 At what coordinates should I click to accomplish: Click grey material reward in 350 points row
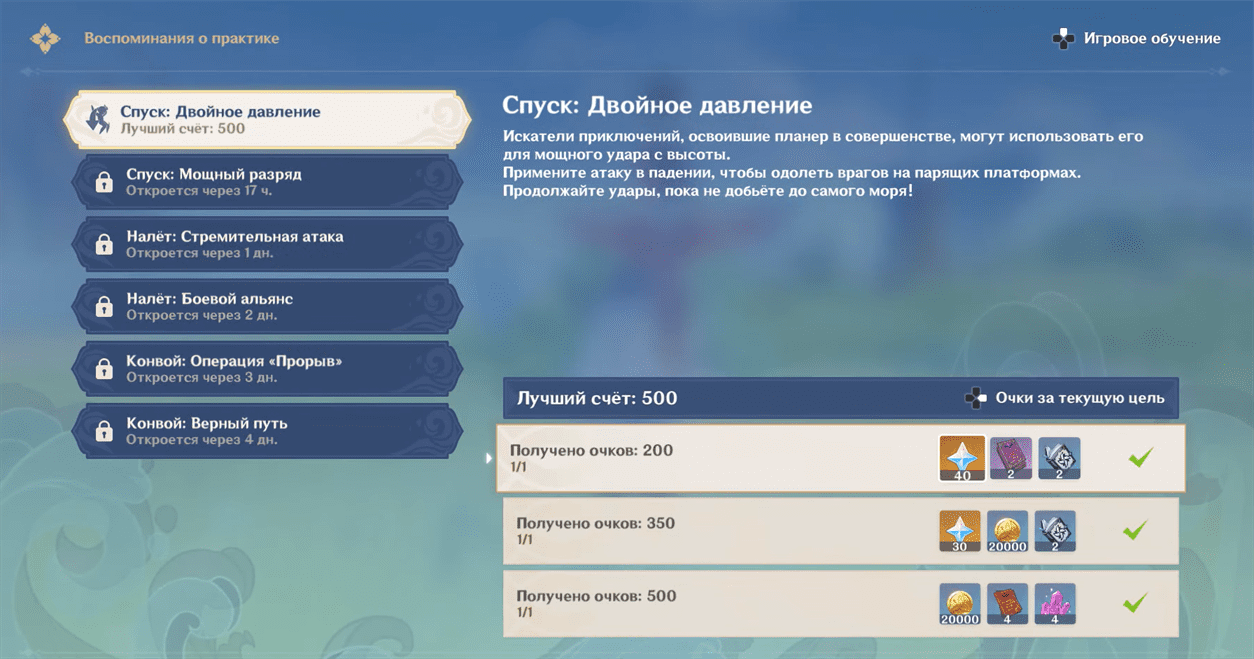[1055, 531]
